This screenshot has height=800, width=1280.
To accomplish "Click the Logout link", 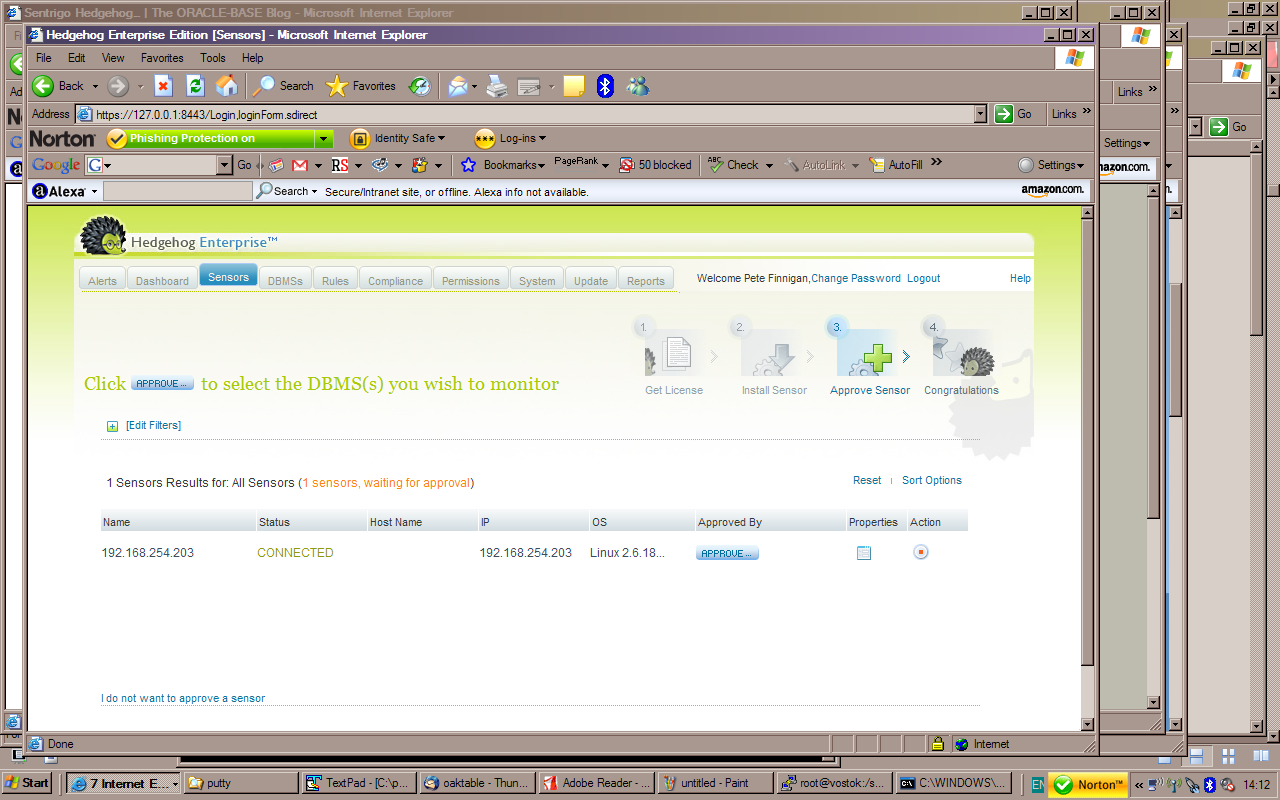I will [x=923, y=278].
